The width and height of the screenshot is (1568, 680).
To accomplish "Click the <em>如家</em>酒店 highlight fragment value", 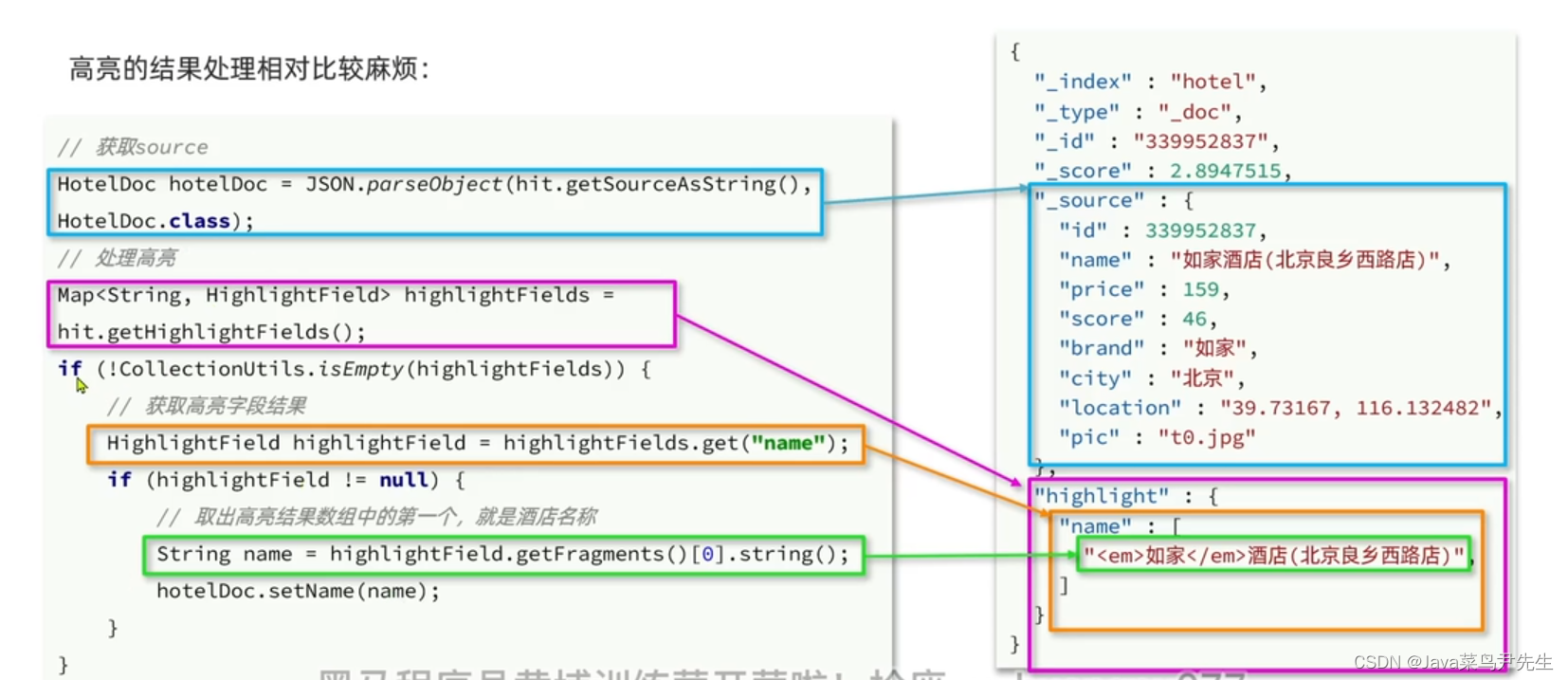I will pyautogui.click(x=1277, y=556).
